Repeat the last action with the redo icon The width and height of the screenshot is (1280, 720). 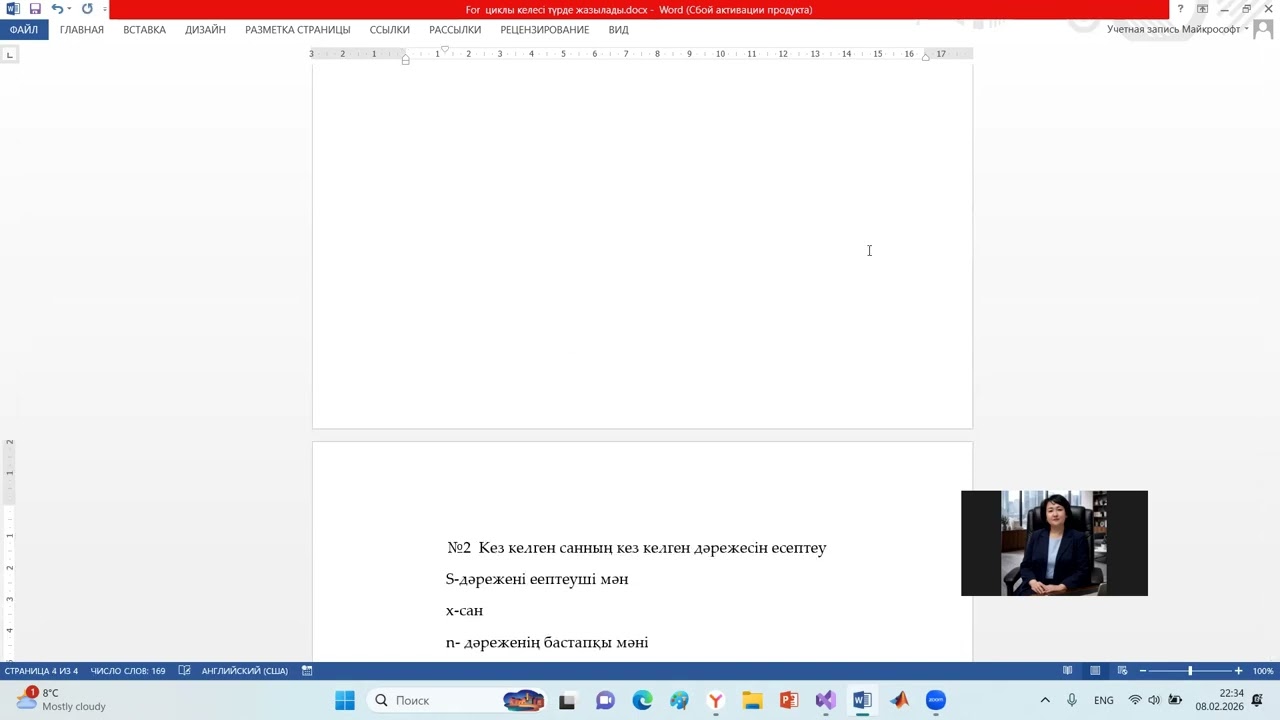pyautogui.click(x=87, y=9)
